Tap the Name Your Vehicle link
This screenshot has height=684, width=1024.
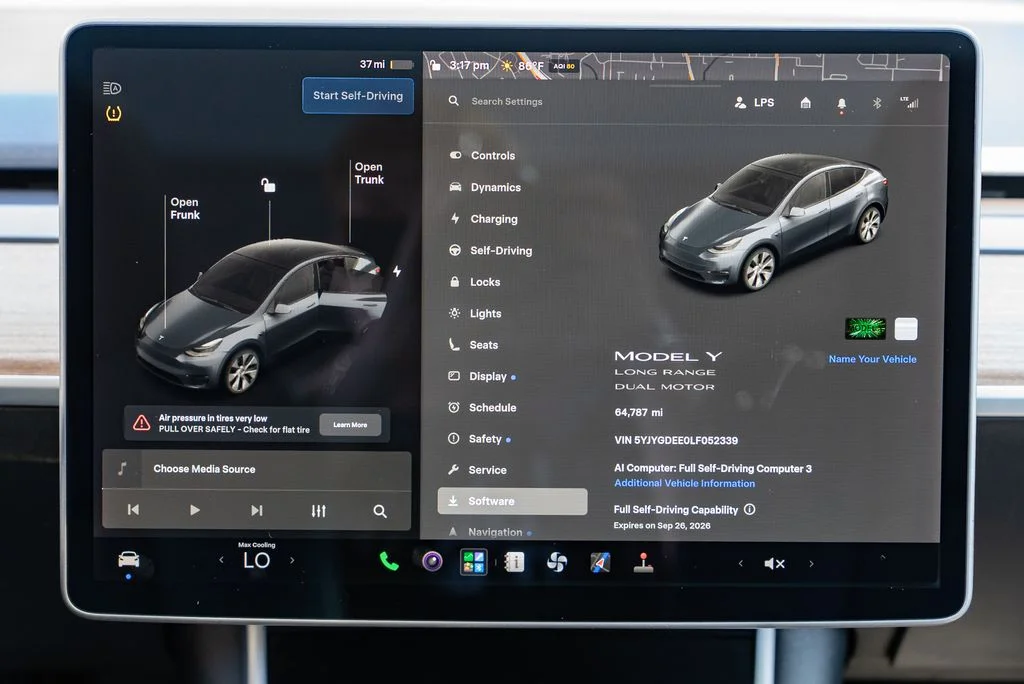(872, 359)
